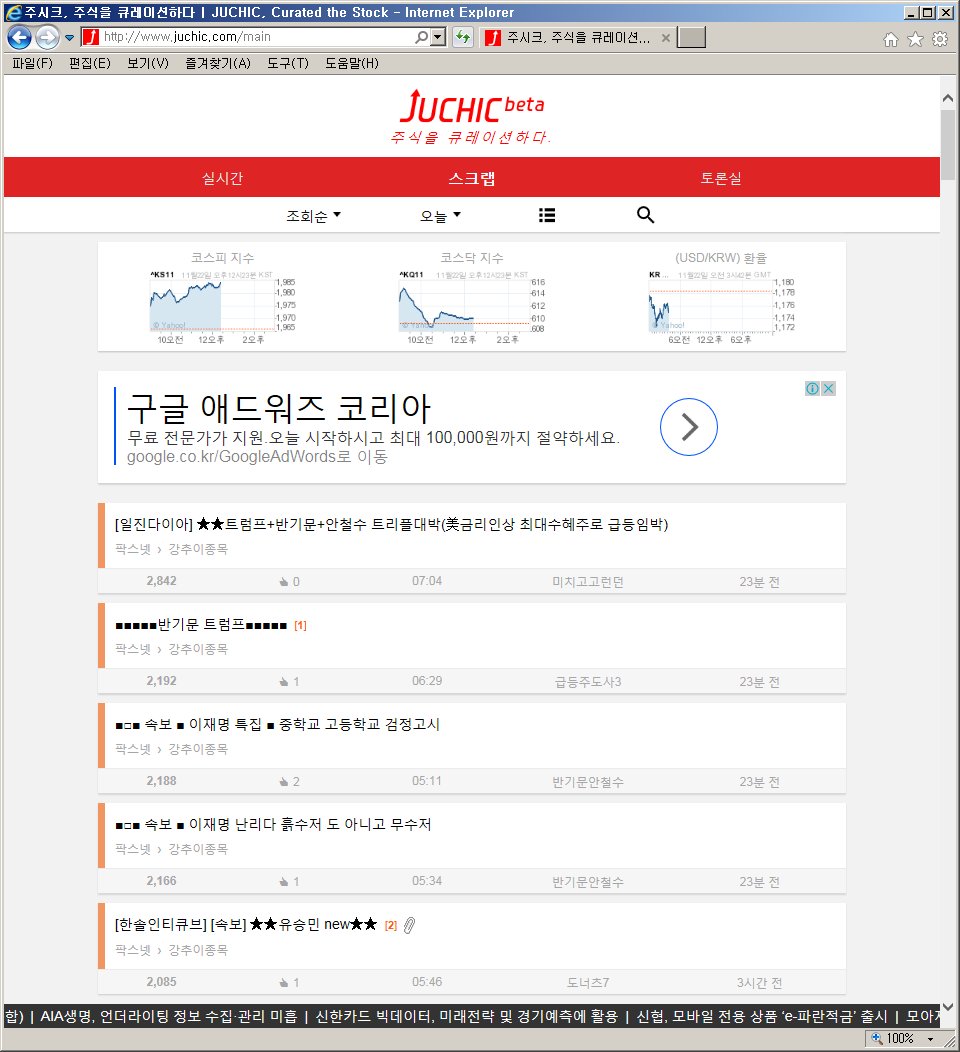Go forward with the browser forward arrow
The height and width of the screenshot is (1052, 960).
(x=47, y=38)
